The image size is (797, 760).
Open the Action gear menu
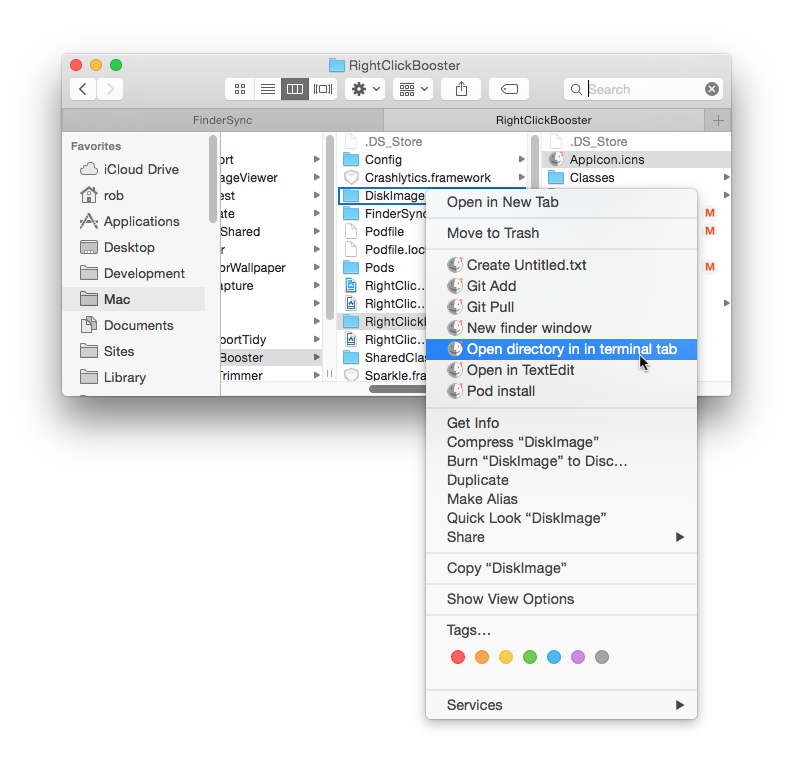coord(365,89)
